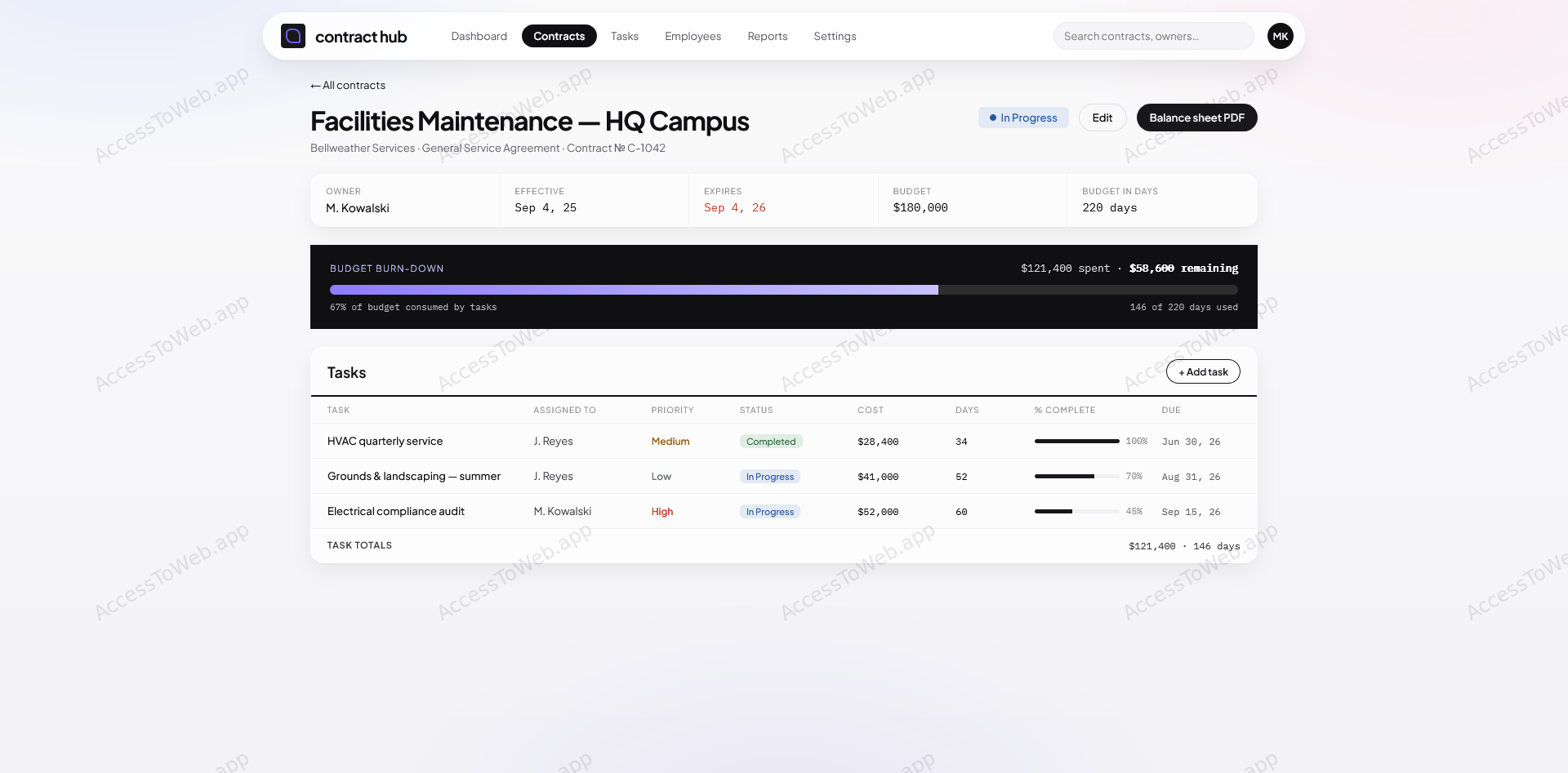The width and height of the screenshot is (1568, 773).
Task: Click the Assigned To column header
Action: (565, 410)
